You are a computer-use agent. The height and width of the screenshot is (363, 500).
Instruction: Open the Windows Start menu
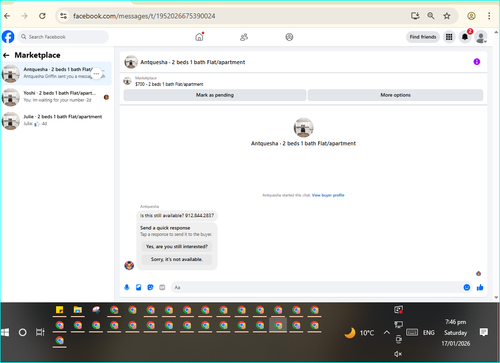[x=5, y=332]
